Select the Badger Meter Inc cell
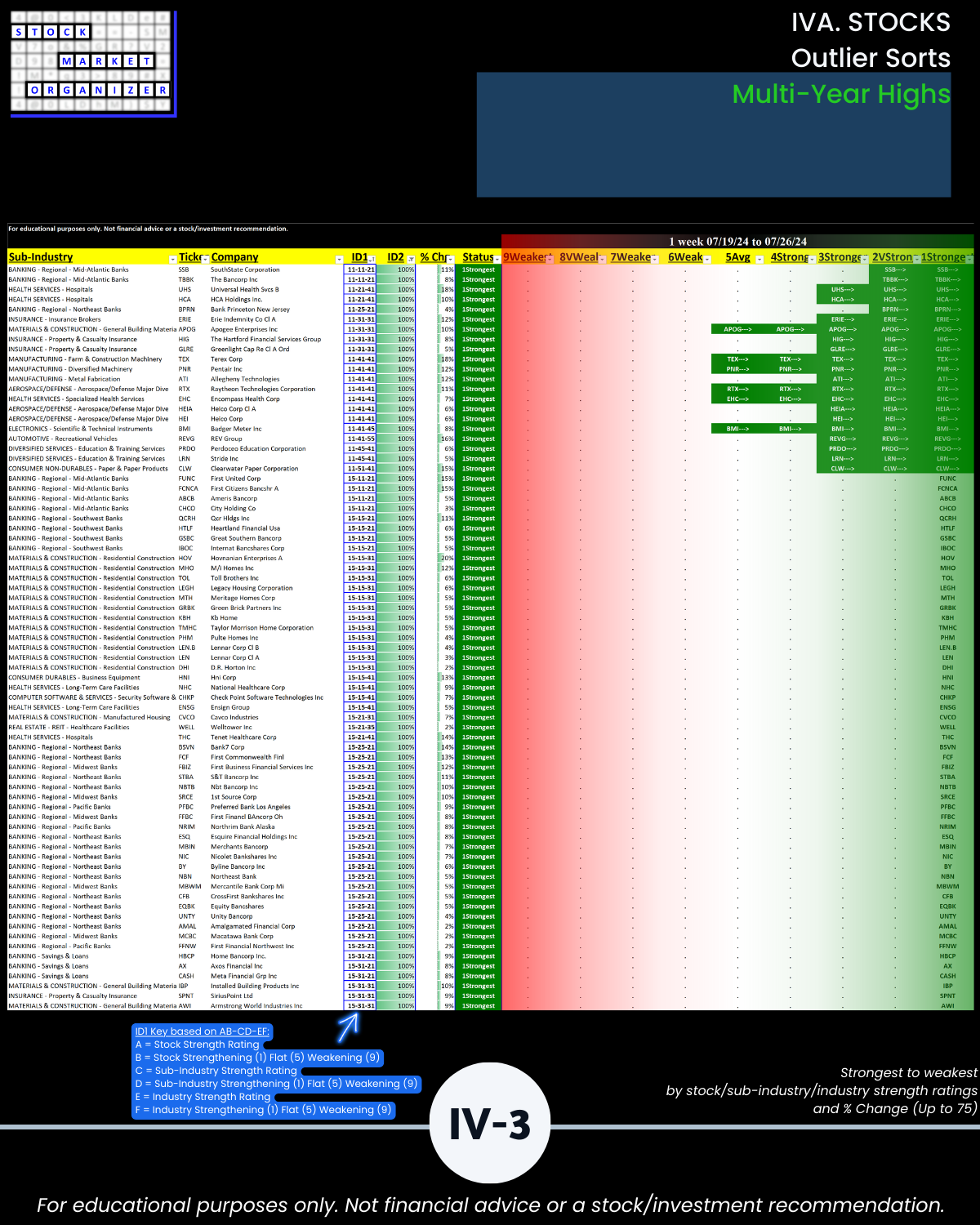This screenshot has height=1225, width=980. [x=276, y=429]
